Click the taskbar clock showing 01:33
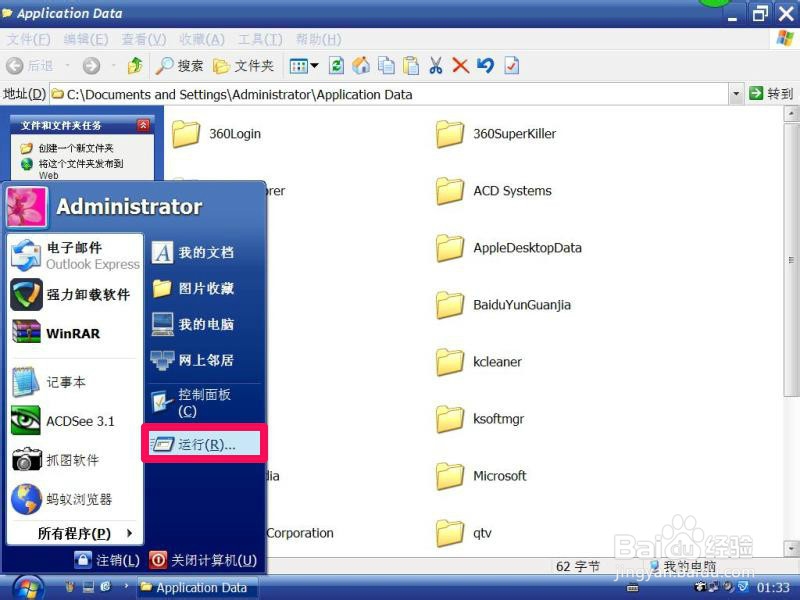This screenshot has height=600, width=800. click(773, 588)
